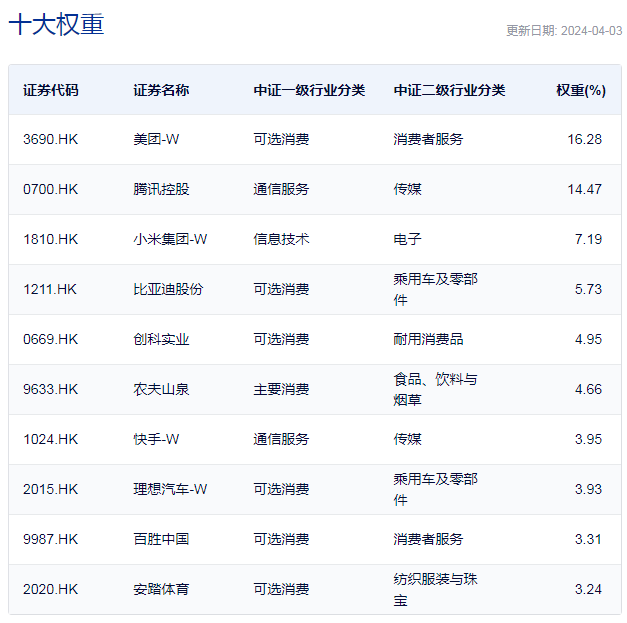This screenshot has height=623, width=627.
Task: Select the 农夫山泉 name cell
Action: pyautogui.click(x=161, y=389)
